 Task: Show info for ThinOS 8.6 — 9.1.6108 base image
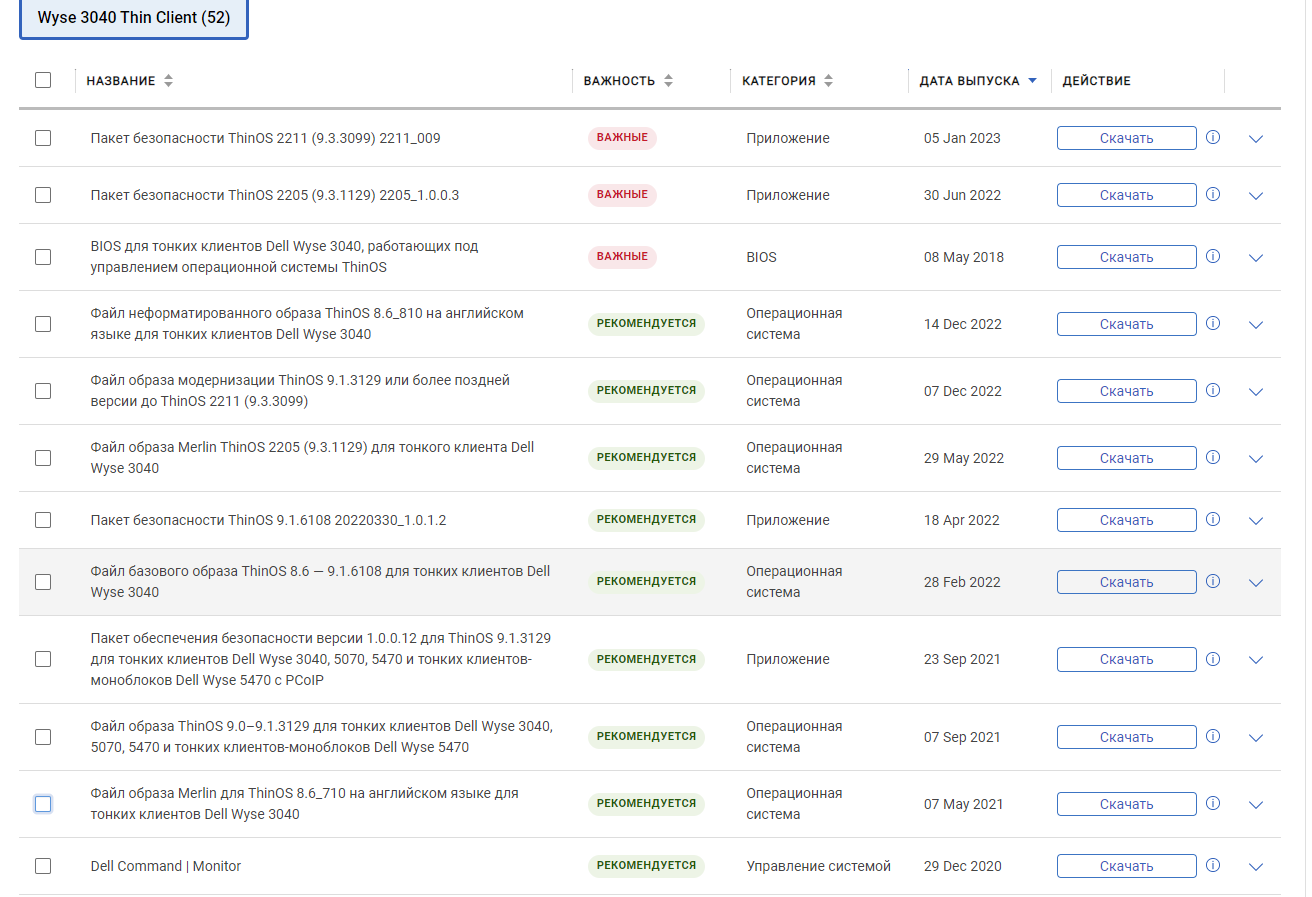[x=1213, y=582]
